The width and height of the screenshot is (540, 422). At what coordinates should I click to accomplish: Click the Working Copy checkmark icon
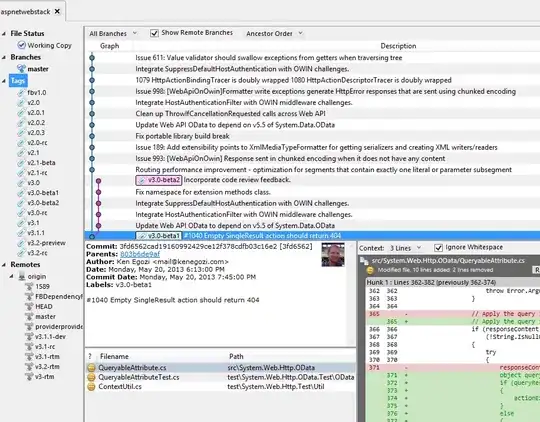click(21, 45)
